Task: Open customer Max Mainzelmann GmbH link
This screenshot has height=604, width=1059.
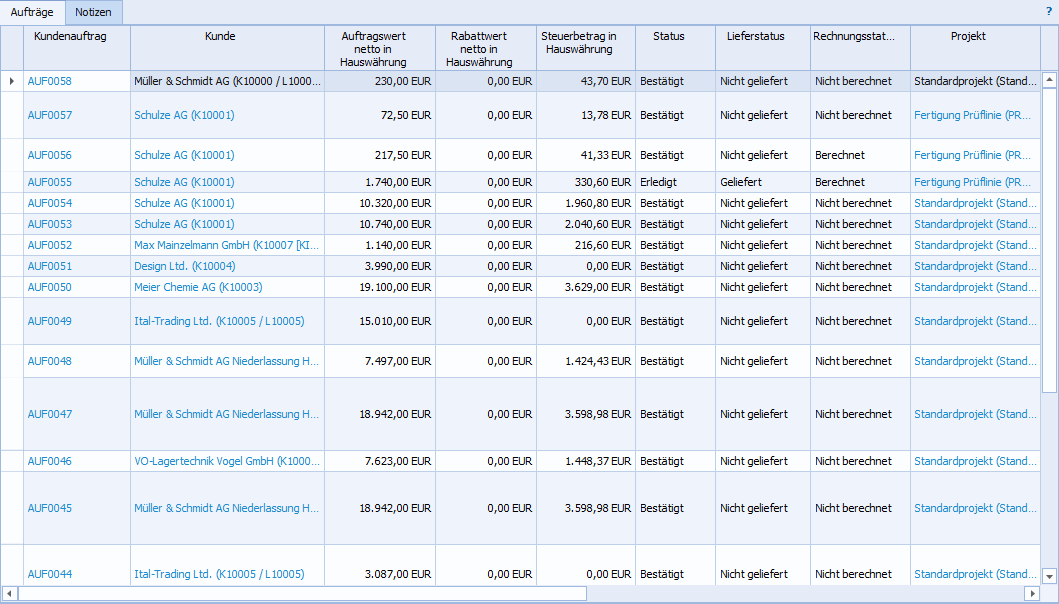Action: [x=226, y=245]
